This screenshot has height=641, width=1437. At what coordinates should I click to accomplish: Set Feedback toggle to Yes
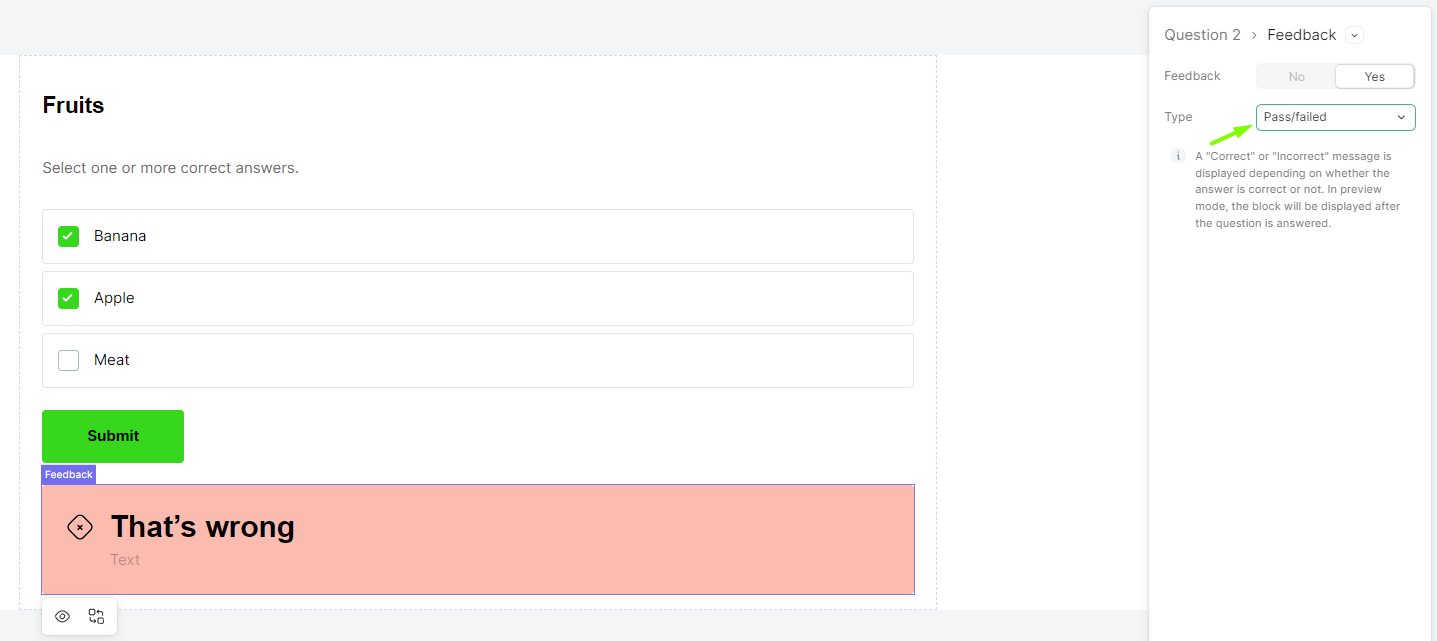point(1374,76)
